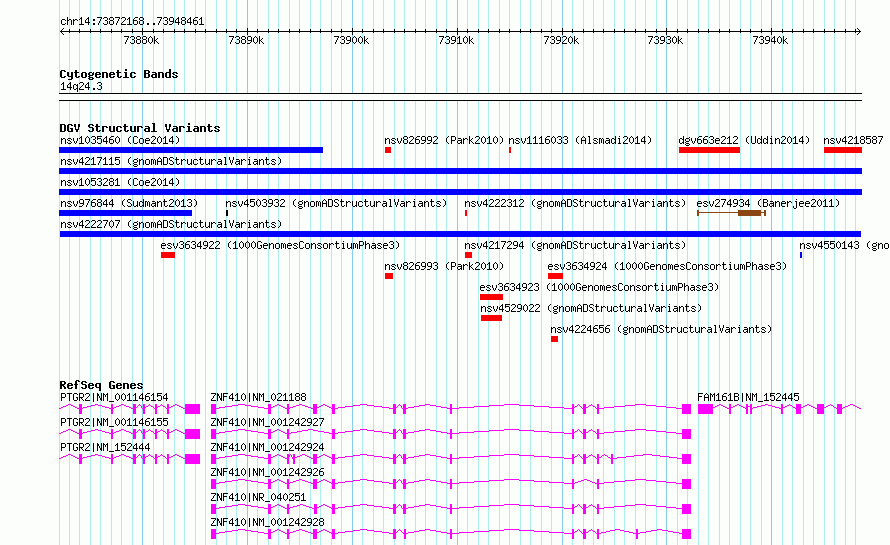Select the PTGR2|NM_001146155 transcript glyph

[130, 434]
